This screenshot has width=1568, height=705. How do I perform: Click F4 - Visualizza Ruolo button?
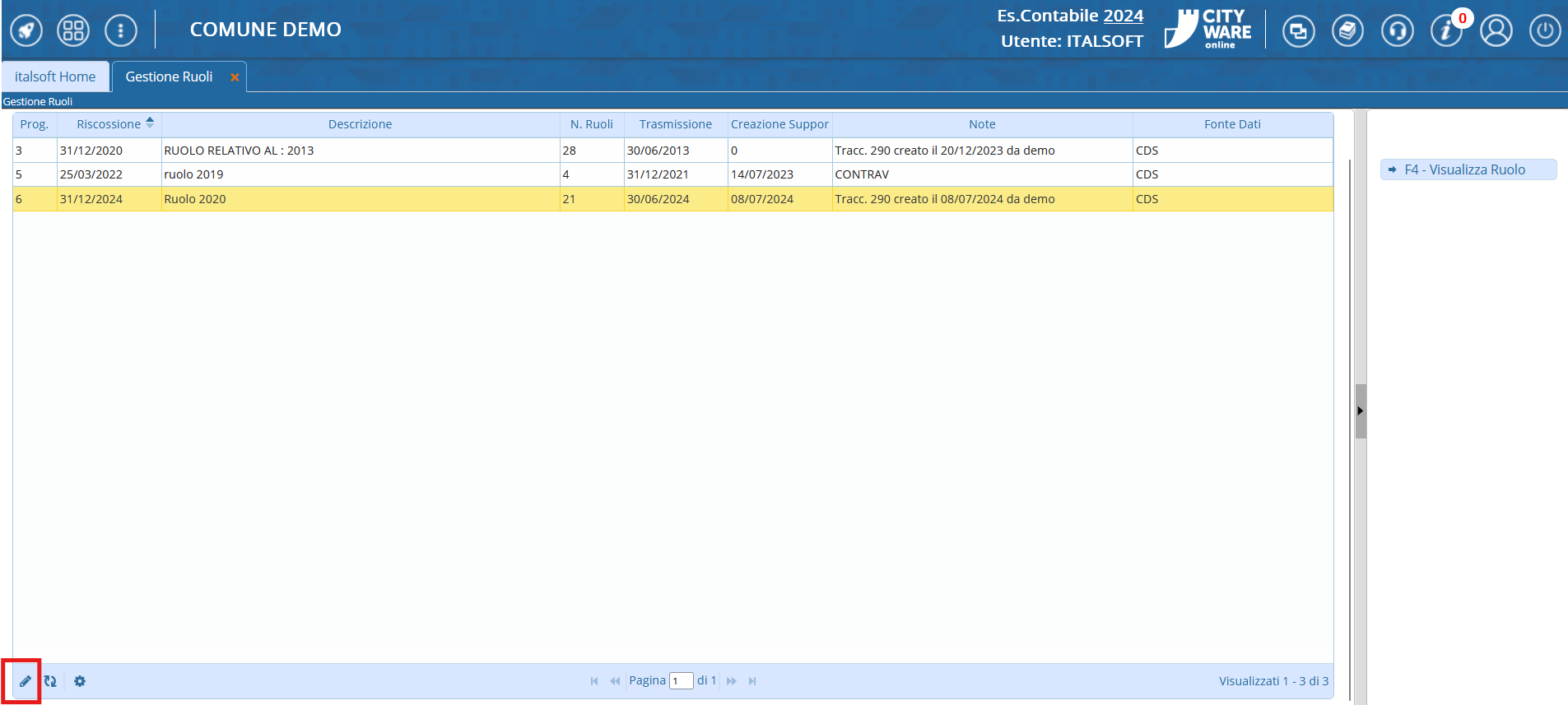(1468, 169)
